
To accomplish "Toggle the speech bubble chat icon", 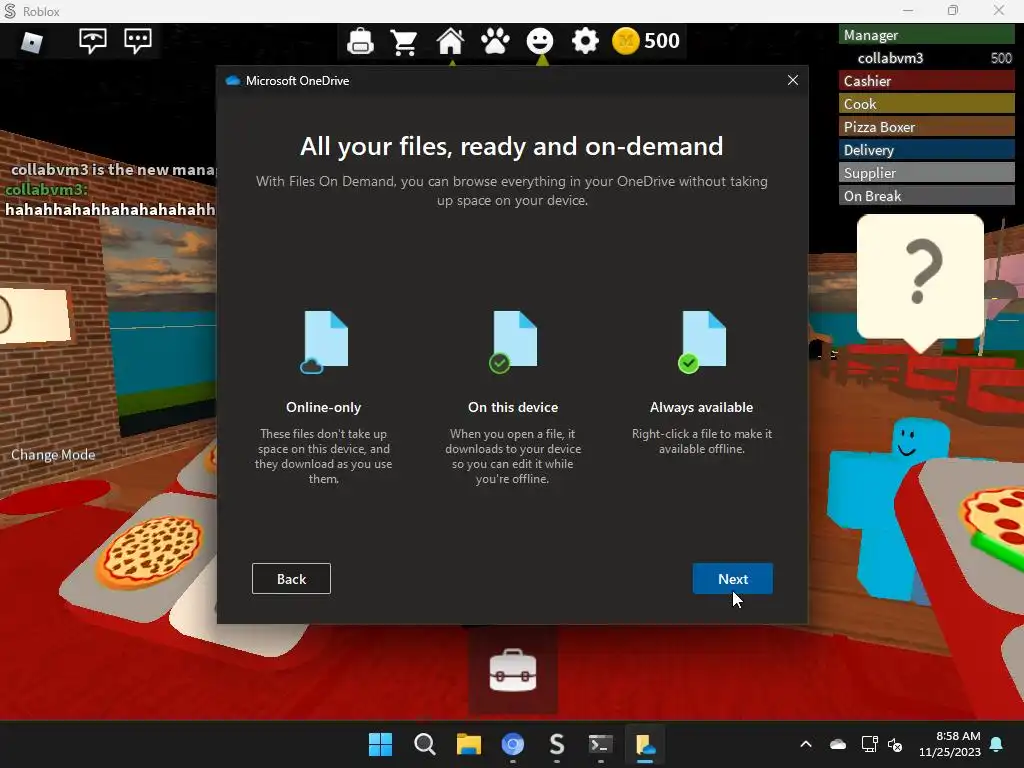I will pos(138,40).
